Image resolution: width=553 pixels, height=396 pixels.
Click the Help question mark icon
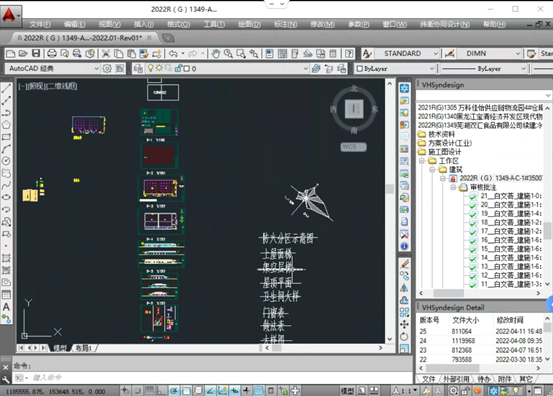click(x=349, y=54)
